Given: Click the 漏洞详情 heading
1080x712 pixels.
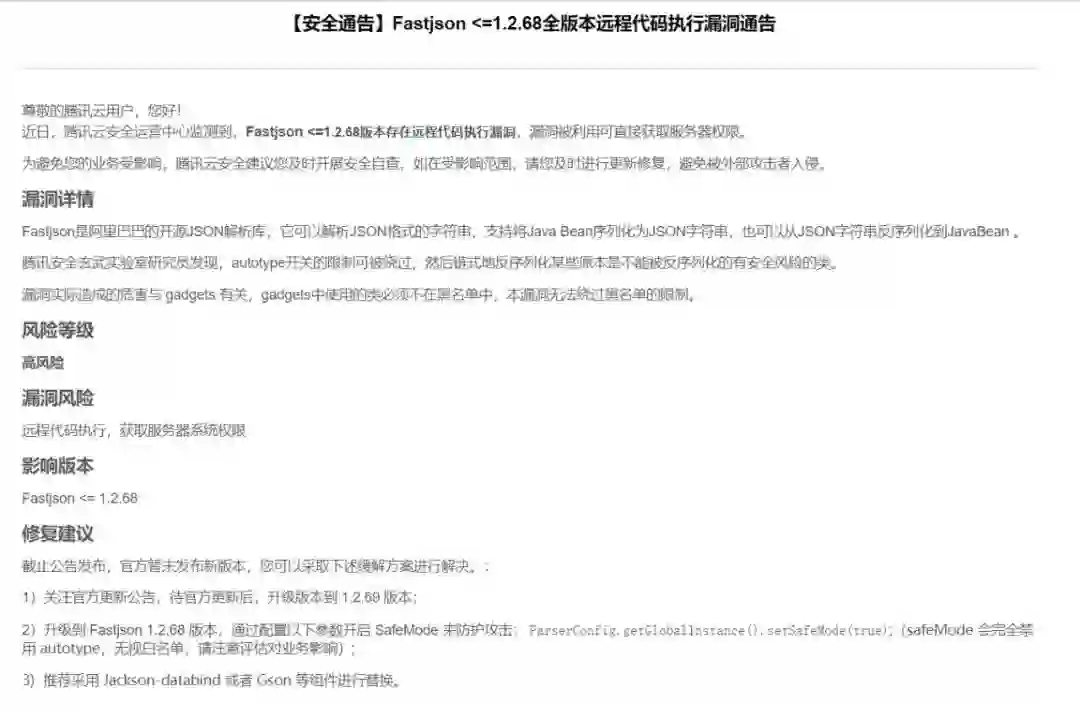Looking at the screenshot, I should 58,200.
